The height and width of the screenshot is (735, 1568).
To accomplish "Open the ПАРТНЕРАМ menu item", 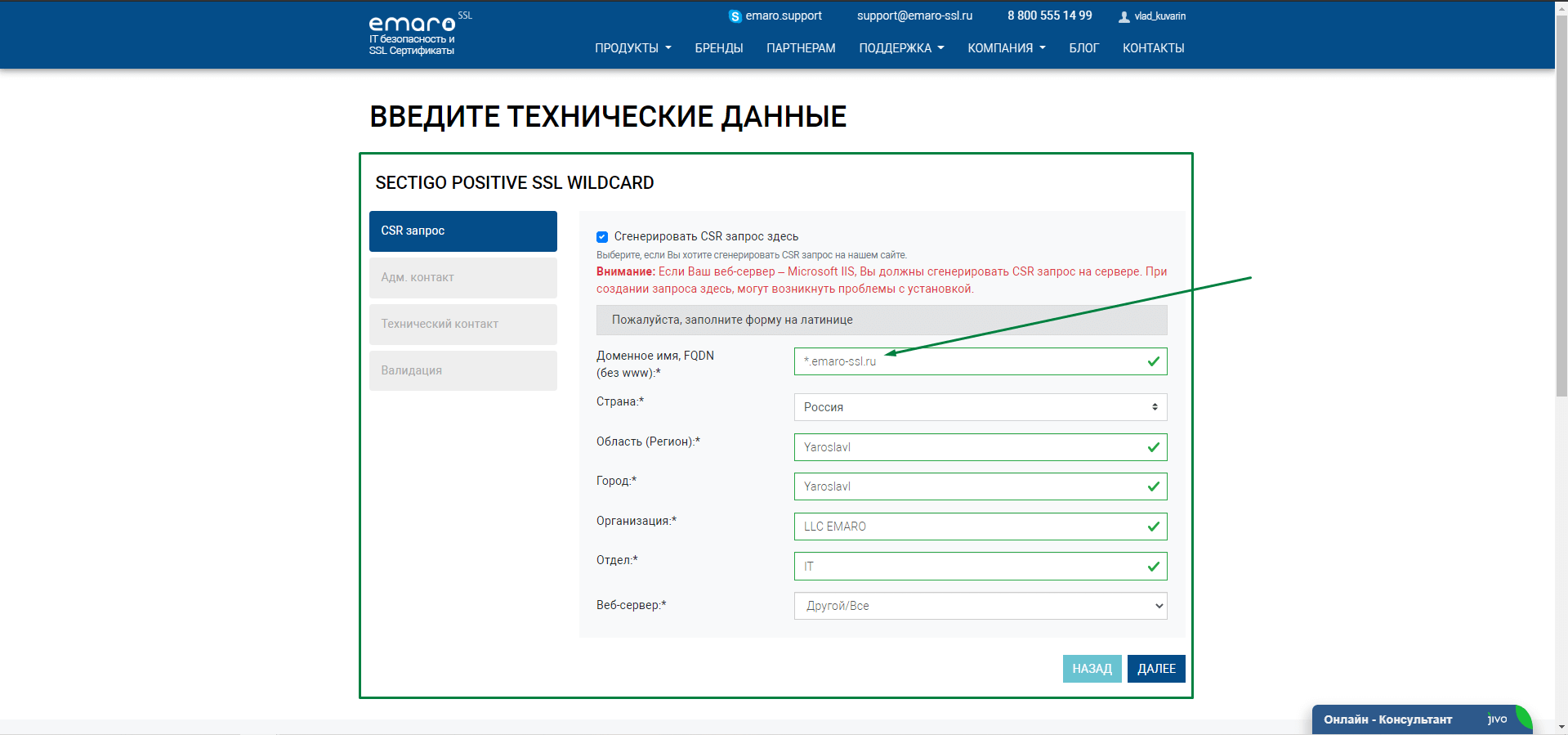I will tap(801, 48).
